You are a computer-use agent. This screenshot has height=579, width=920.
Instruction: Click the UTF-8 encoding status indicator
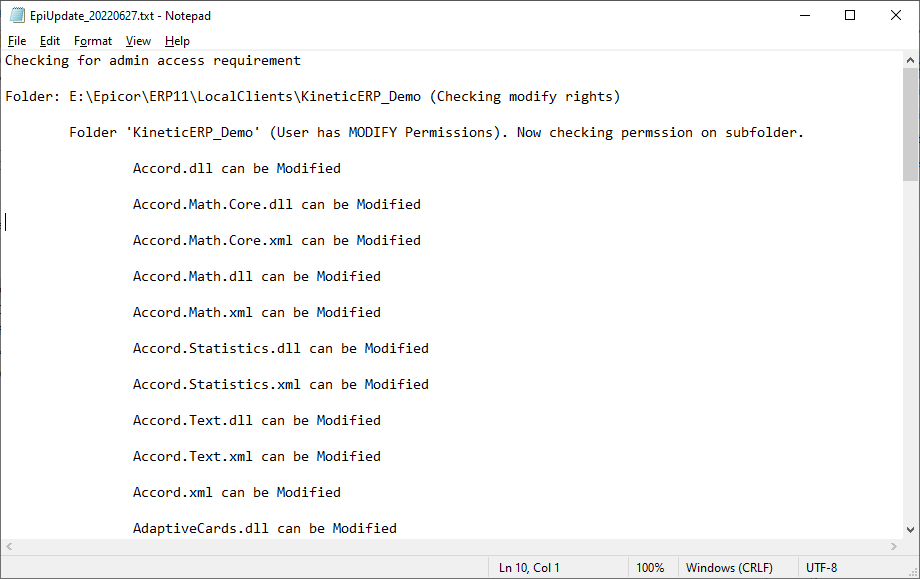[x=821, y=568]
